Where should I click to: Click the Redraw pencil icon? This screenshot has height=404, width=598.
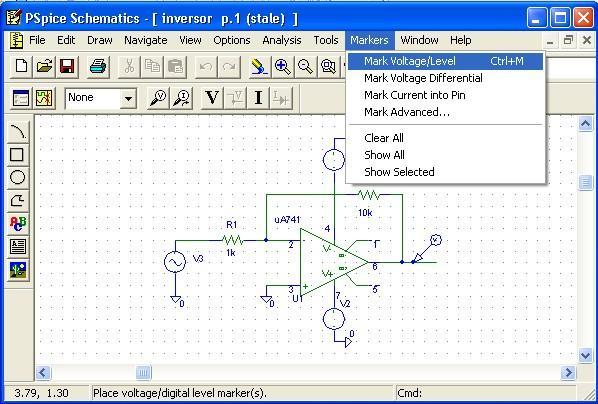coord(260,66)
